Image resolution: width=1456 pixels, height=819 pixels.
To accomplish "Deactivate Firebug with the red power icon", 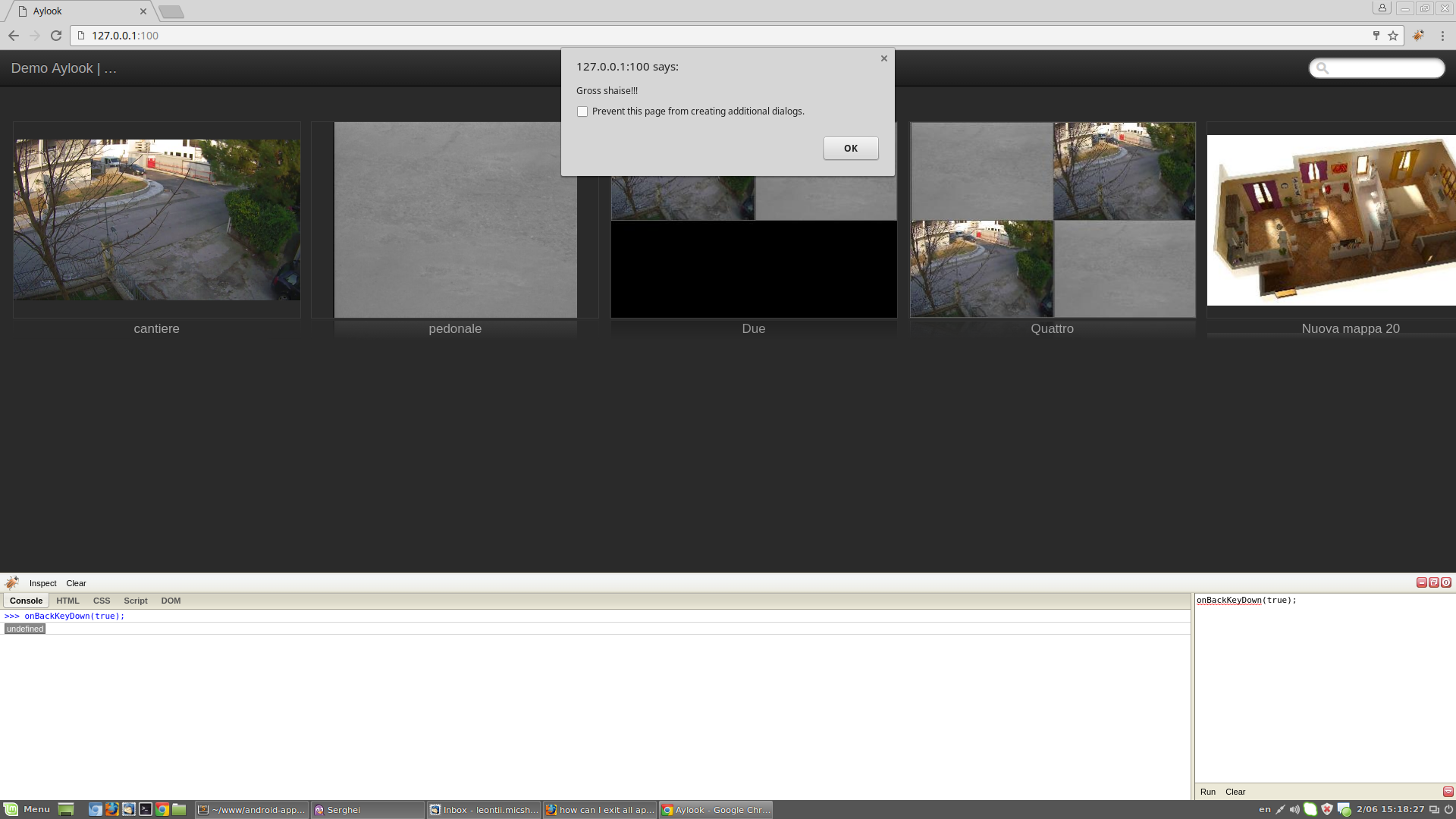I will point(1446,582).
